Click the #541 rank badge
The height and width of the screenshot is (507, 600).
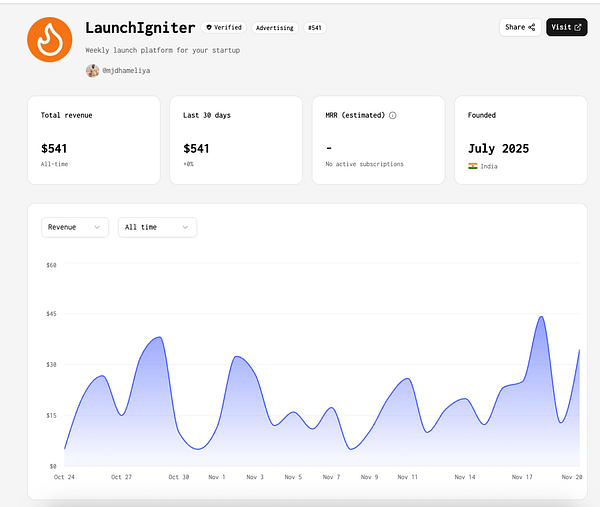315,28
